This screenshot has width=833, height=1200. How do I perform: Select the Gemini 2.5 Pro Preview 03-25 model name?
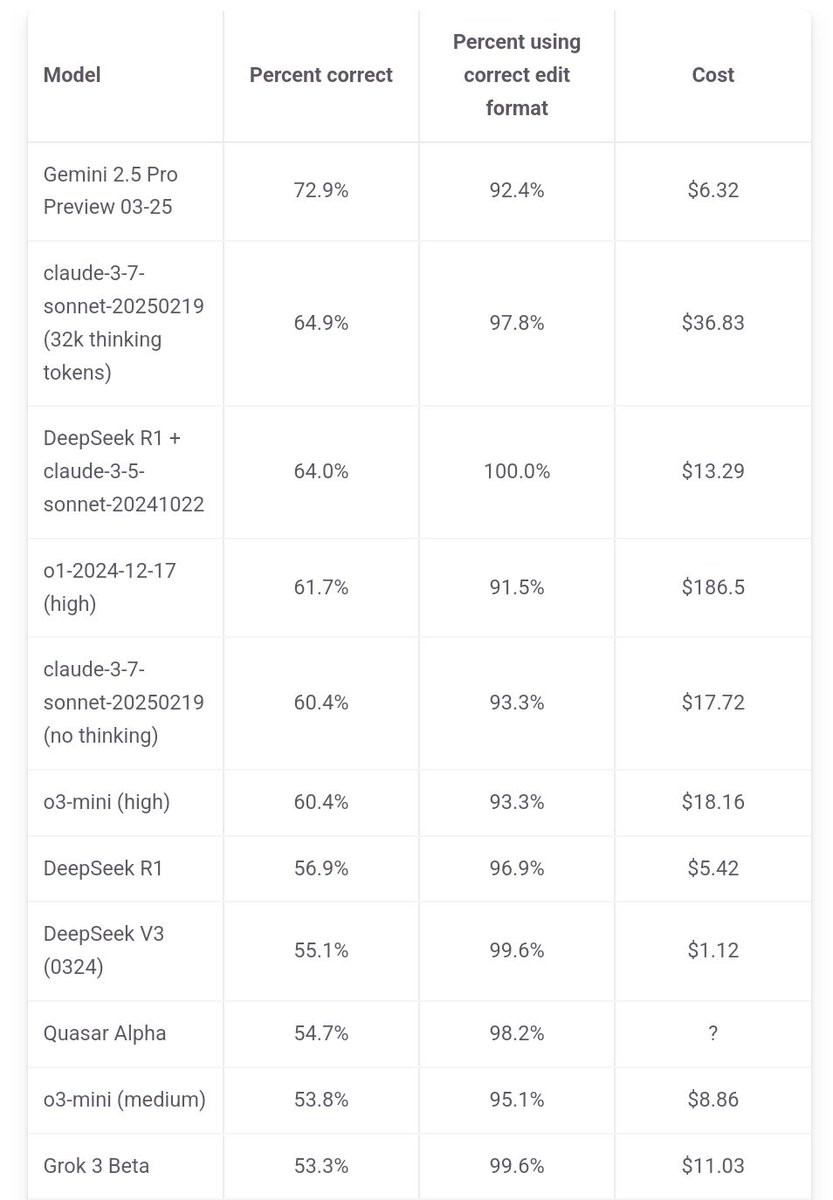[110, 190]
